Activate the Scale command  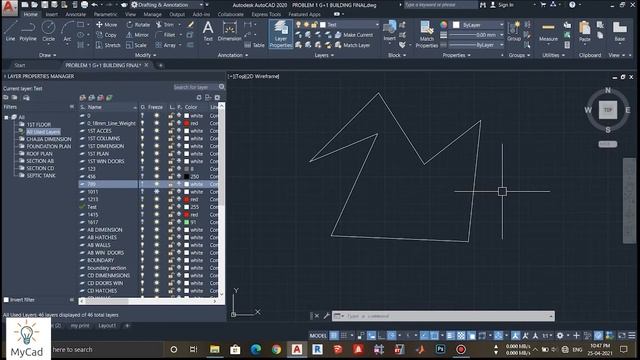coord(136,45)
